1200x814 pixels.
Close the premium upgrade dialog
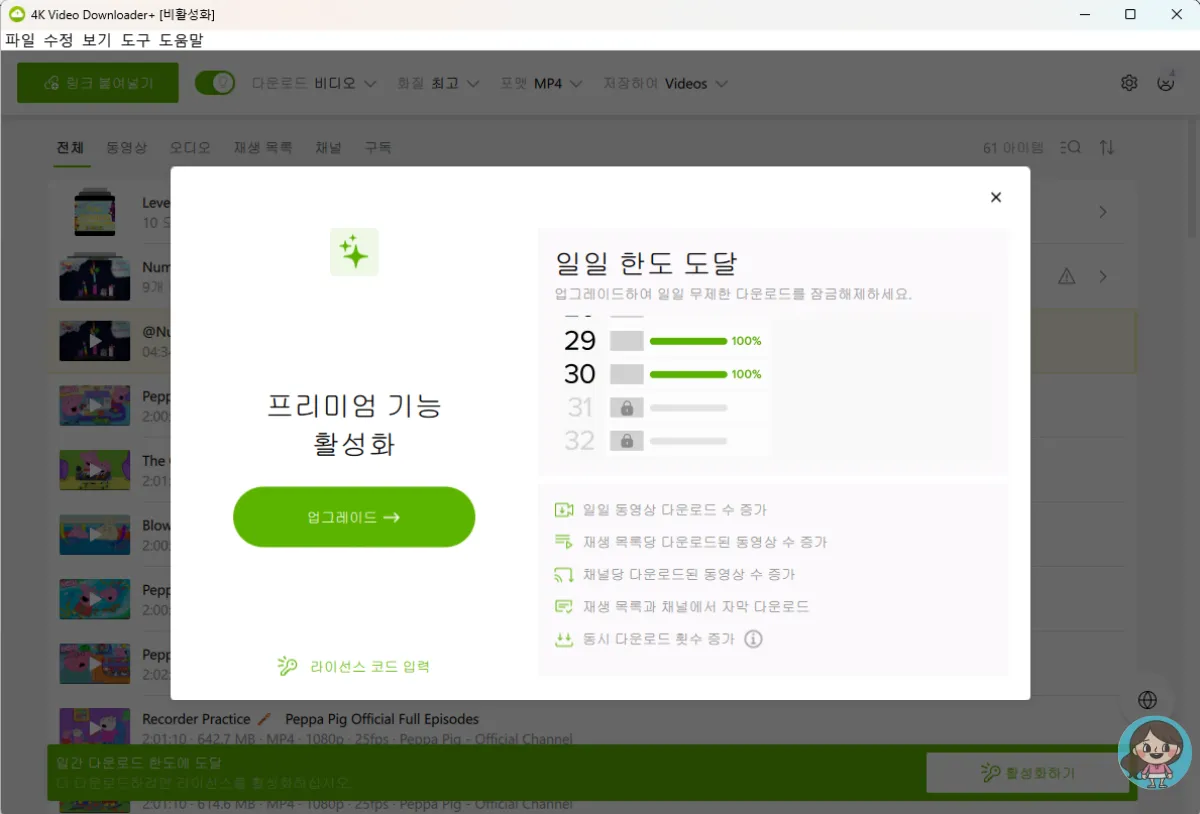click(995, 197)
